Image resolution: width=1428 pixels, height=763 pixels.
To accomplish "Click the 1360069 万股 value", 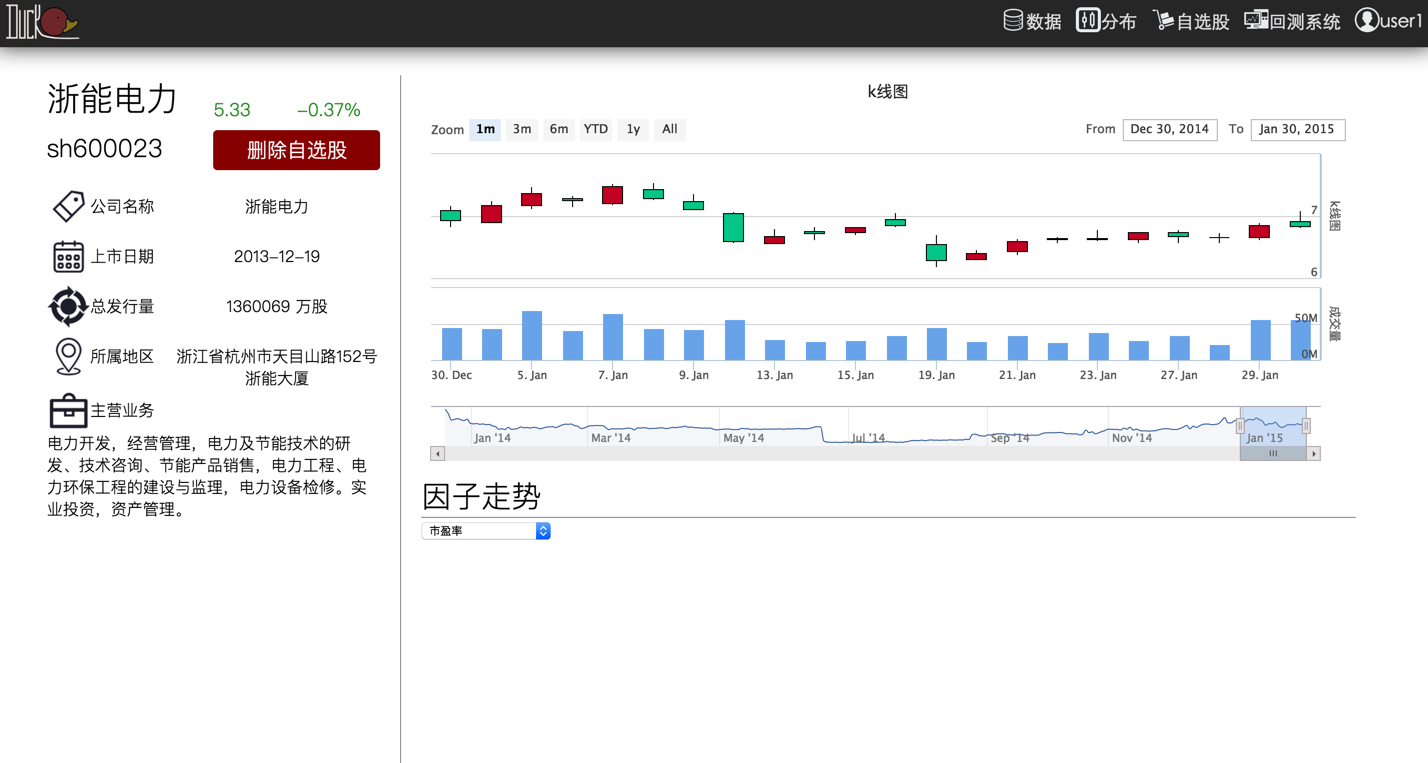I will pyautogui.click(x=277, y=307).
